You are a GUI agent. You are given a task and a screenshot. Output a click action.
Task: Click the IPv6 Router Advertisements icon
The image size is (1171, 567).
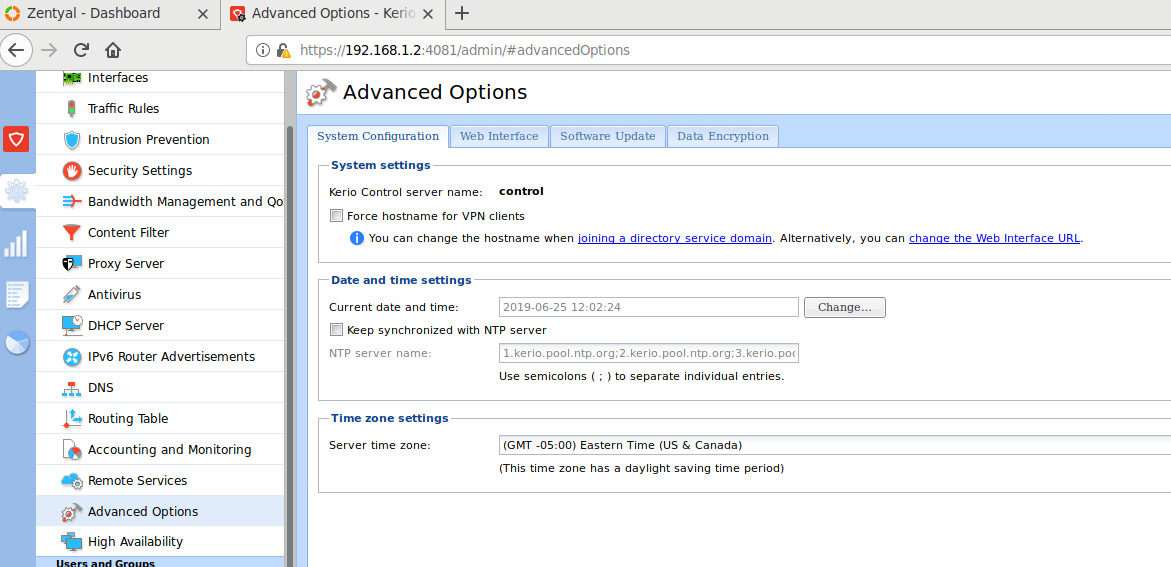72,357
